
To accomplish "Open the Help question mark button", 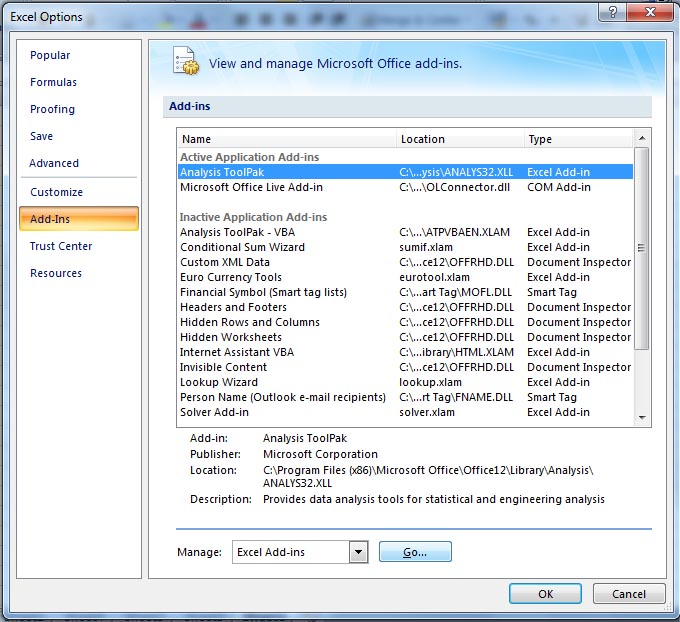I will click(612, 12).
